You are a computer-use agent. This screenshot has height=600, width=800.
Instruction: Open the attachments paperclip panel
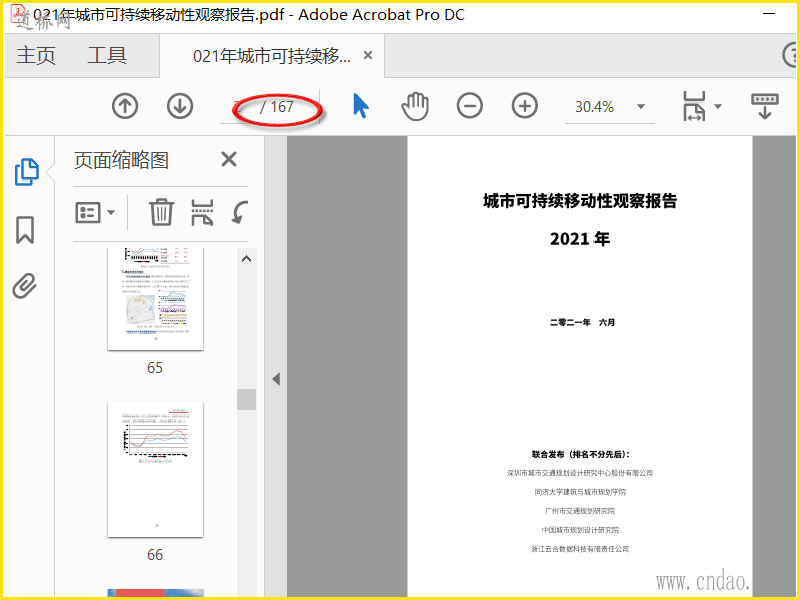tap(25, 286)
